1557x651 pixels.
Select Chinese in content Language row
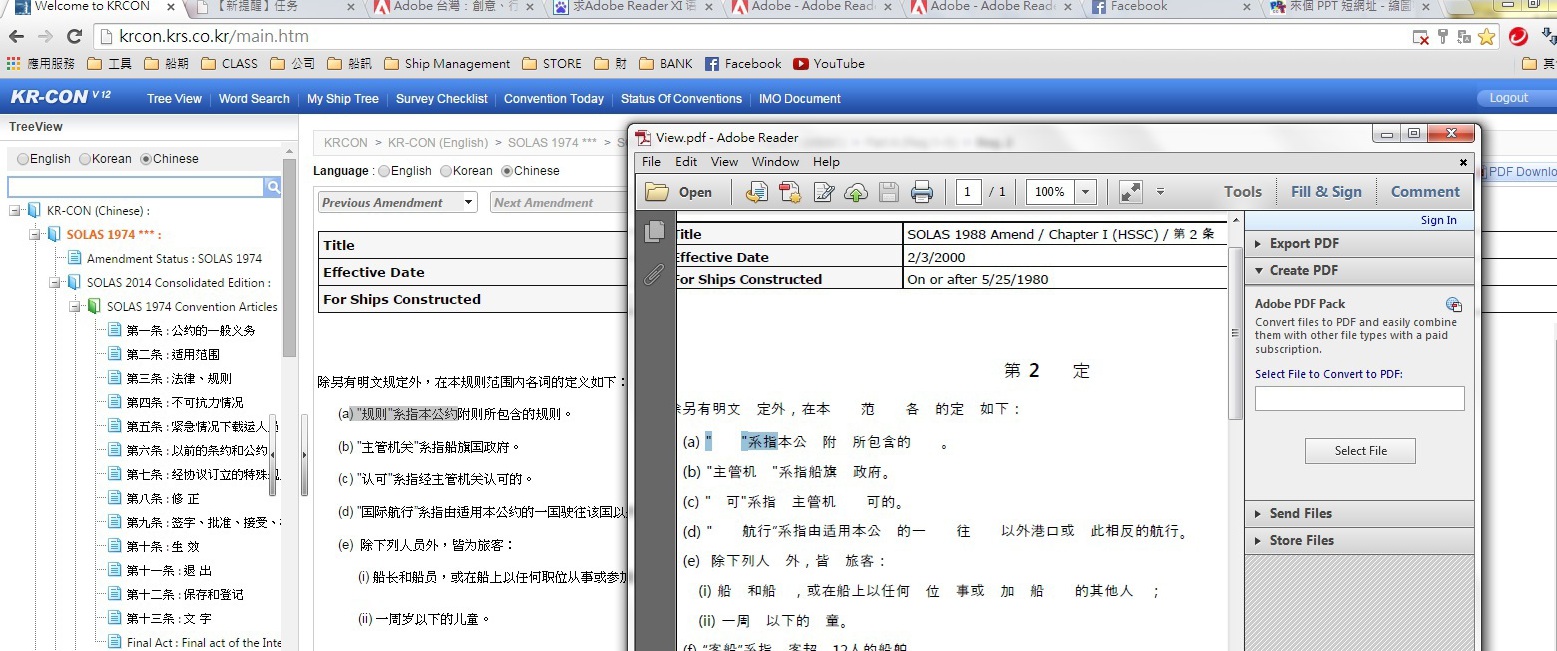(x=507, y=171)
